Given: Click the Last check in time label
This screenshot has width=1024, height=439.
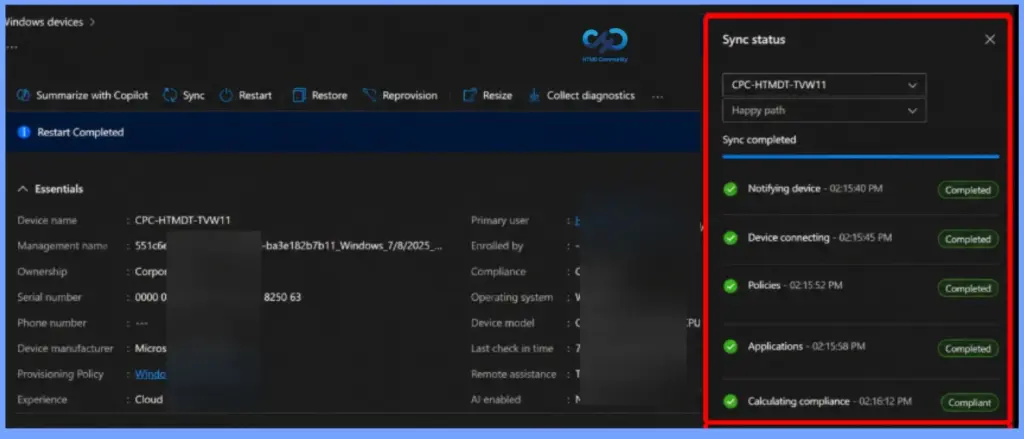Looking at the screenshot, I should (x=512, y=349).
